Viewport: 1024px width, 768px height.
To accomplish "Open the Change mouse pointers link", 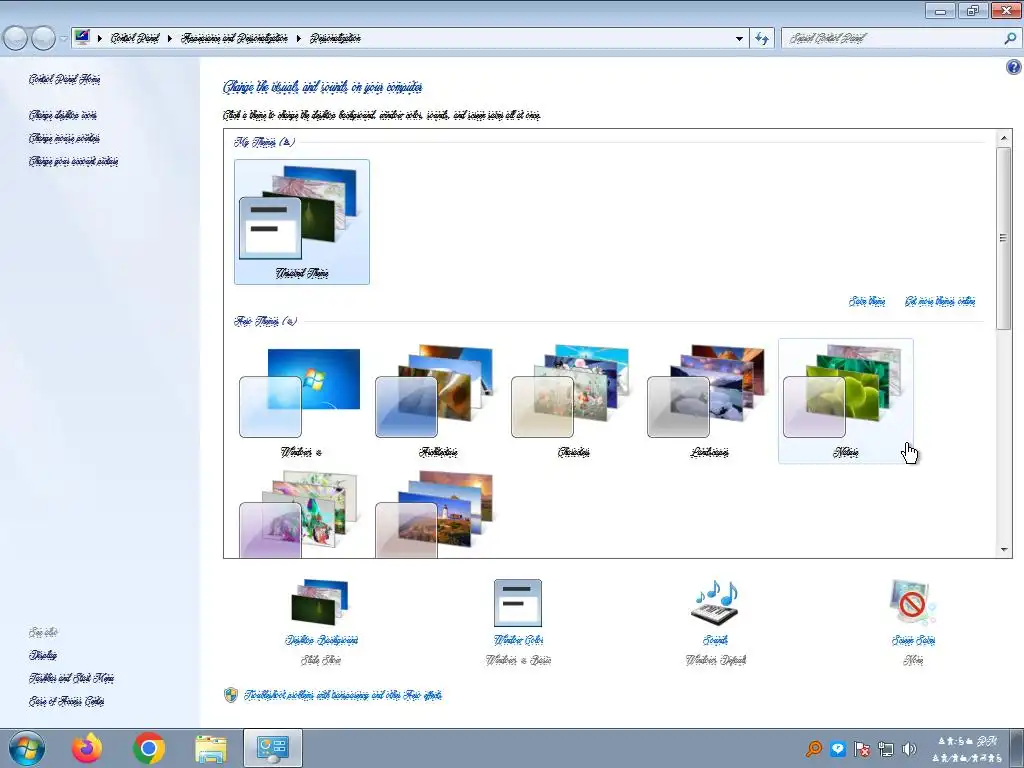I will pos(64,138).
